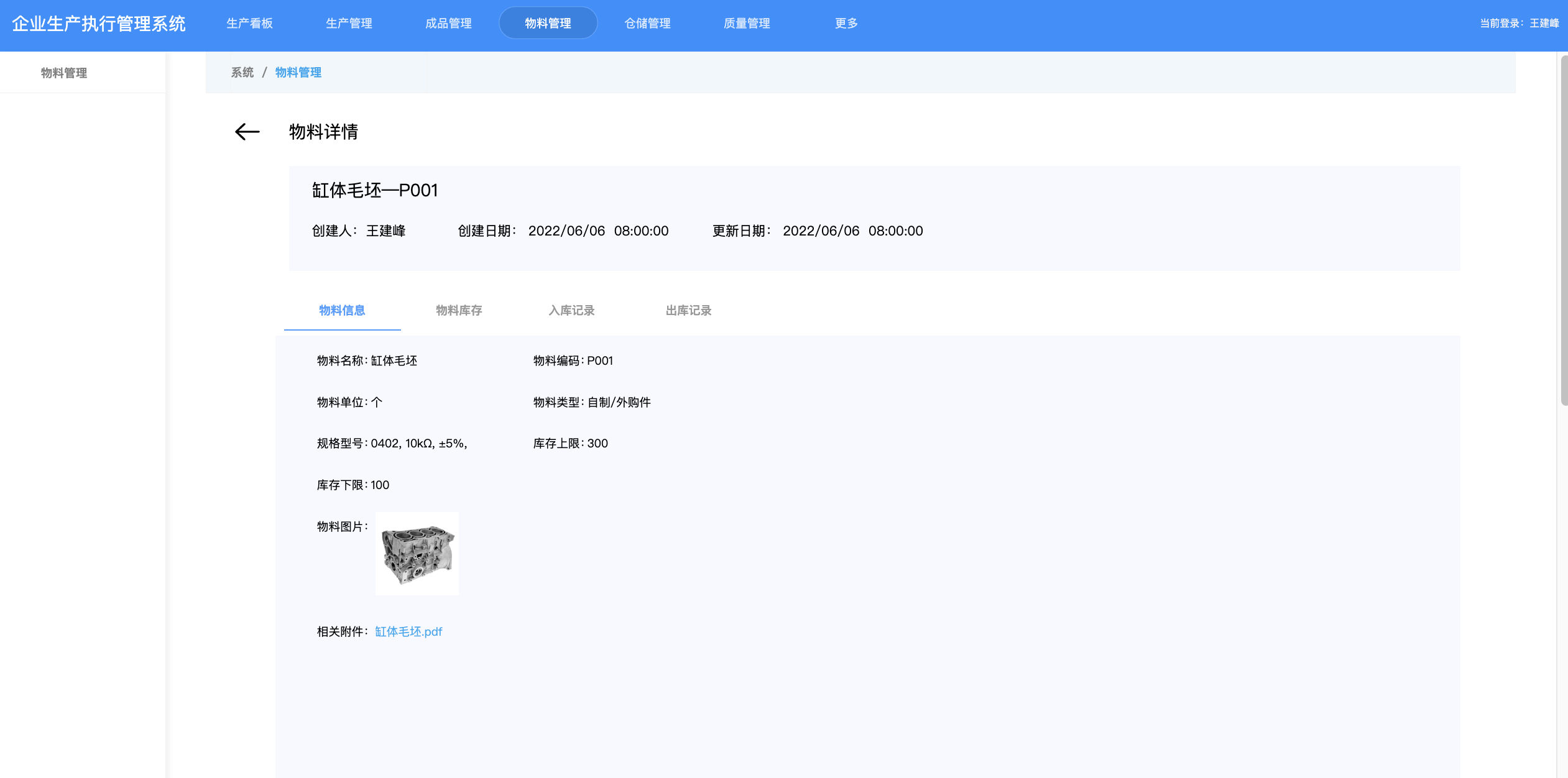Click the 企业生产执行管理系统 title
1568x778 pixels.
(x=99, y=24)
